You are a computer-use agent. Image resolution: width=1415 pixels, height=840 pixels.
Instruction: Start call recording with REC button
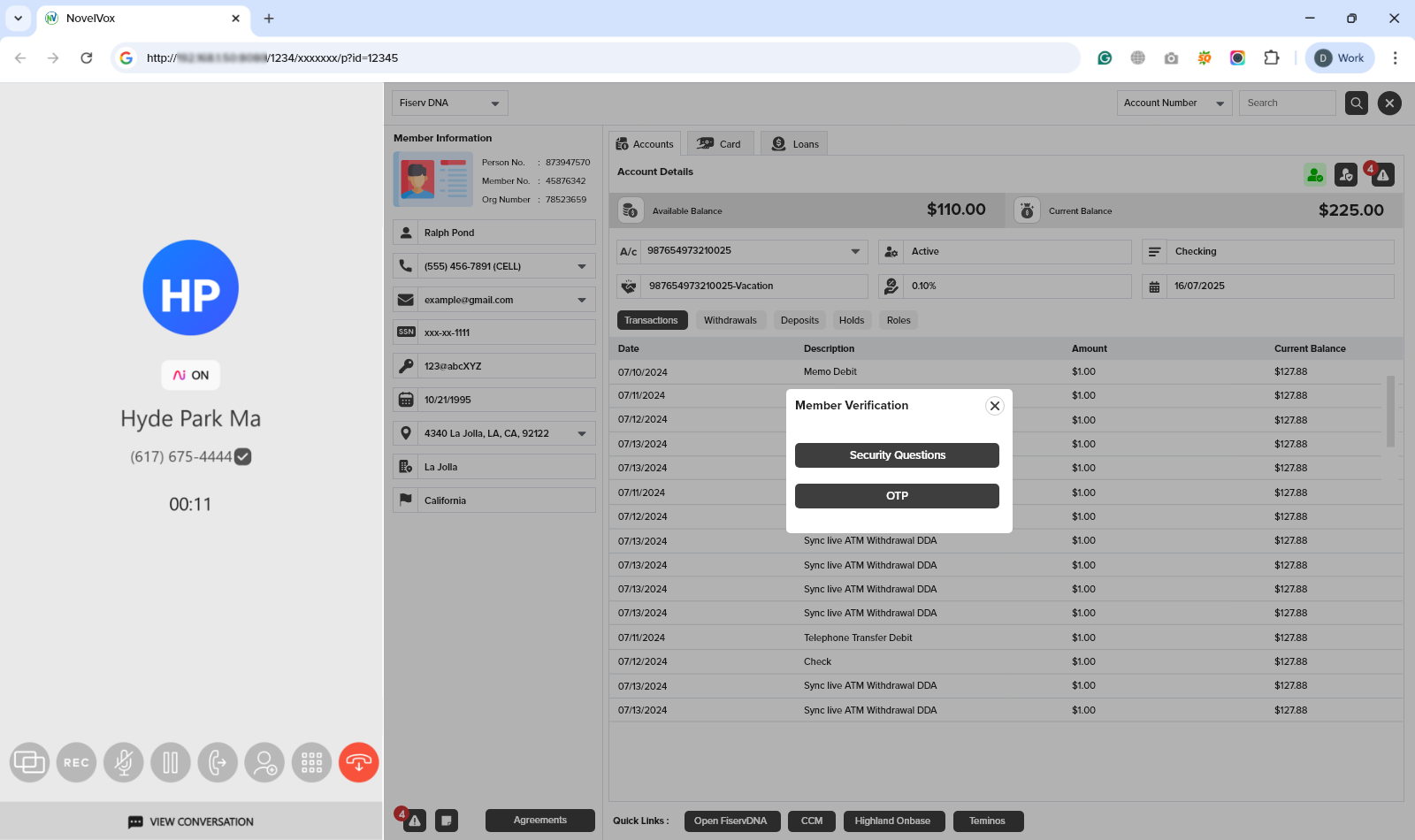(76, 762)
